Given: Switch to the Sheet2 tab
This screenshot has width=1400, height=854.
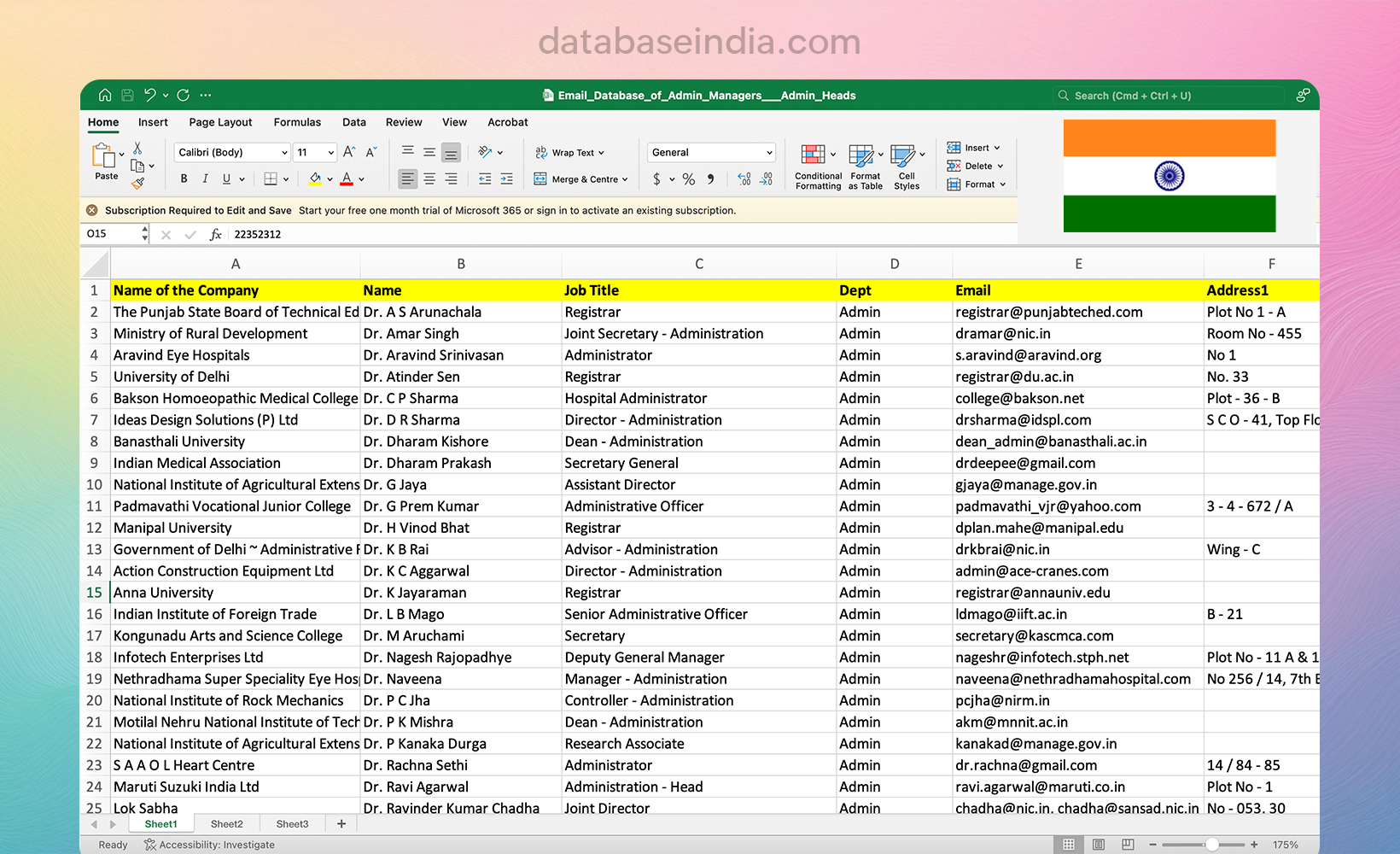Looking at the screenshot, I should click(226, 824).
